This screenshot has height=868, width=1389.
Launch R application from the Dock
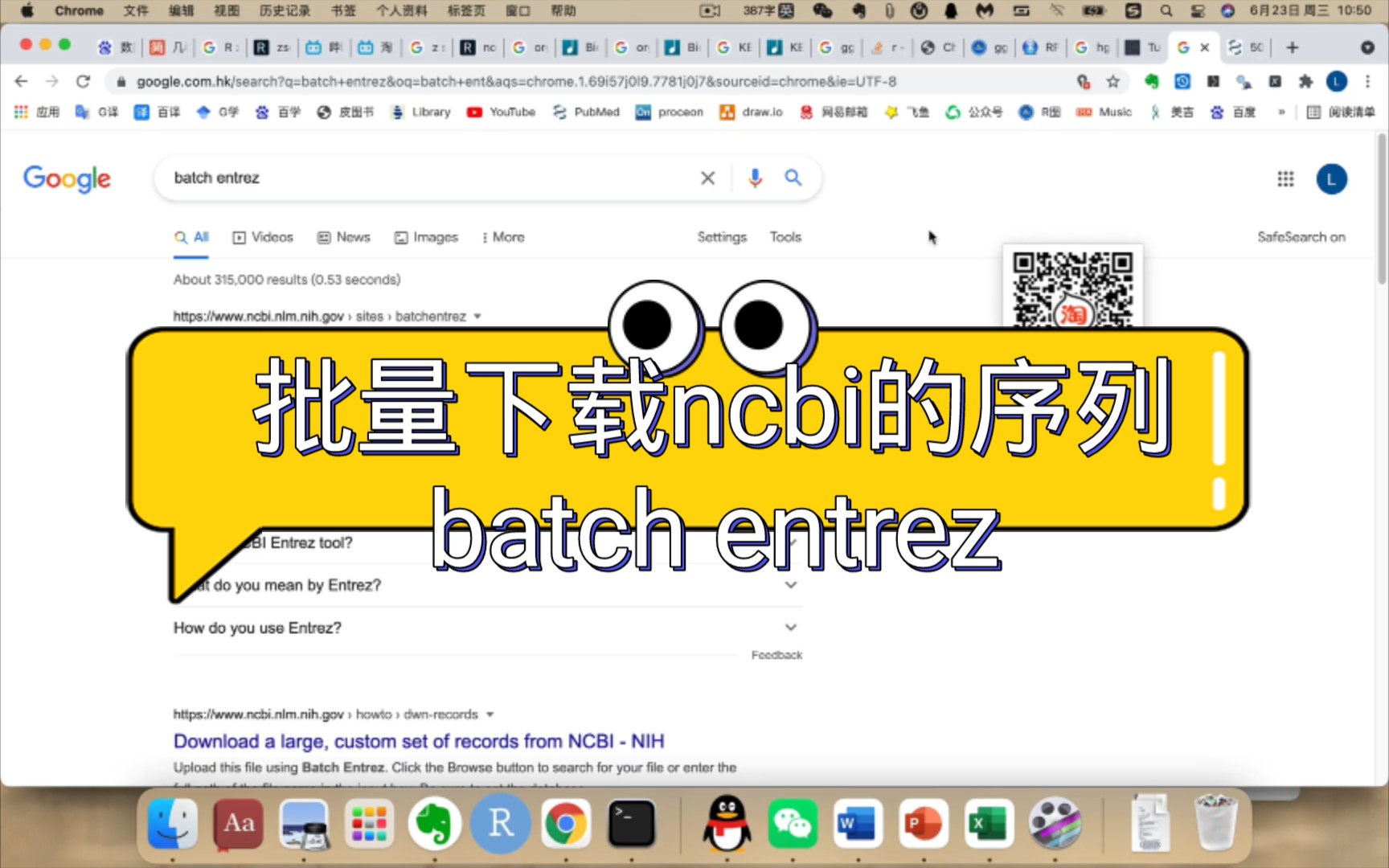coord(500,823)
